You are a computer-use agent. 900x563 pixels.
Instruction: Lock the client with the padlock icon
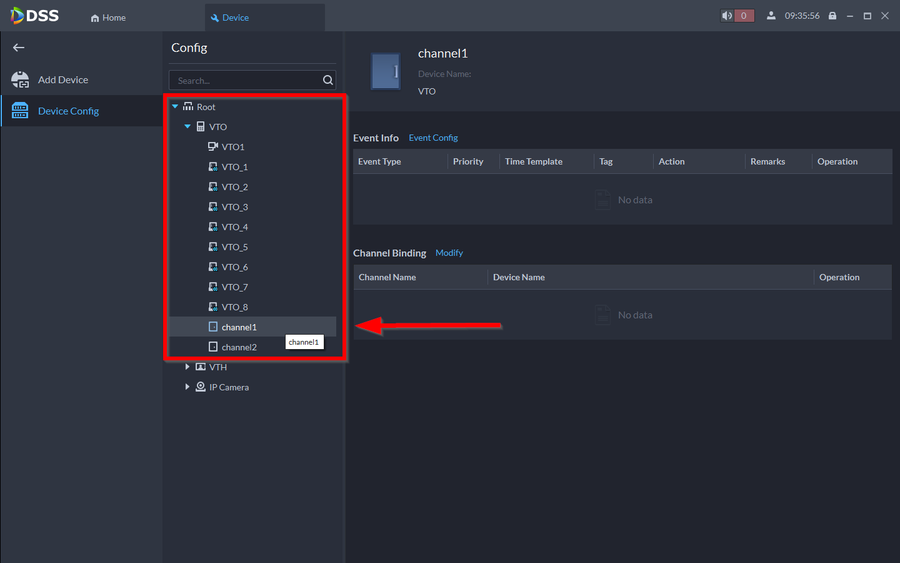click(832, 15)
